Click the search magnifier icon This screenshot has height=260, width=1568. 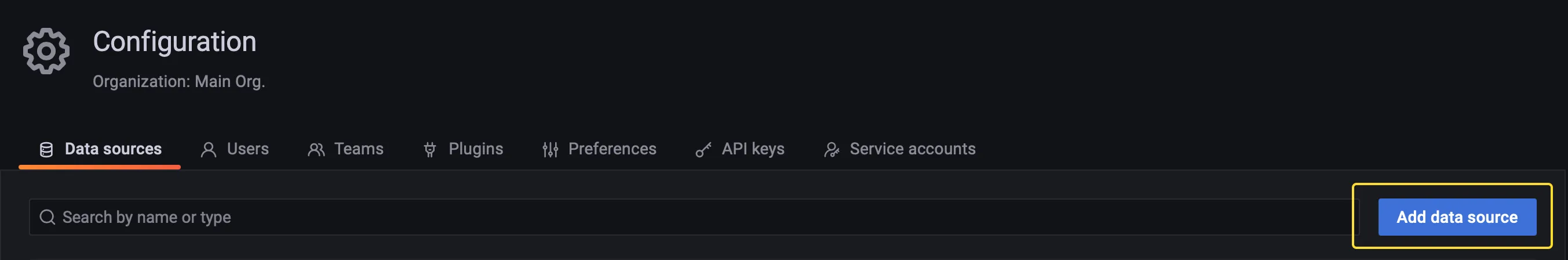tap(48, 216)
